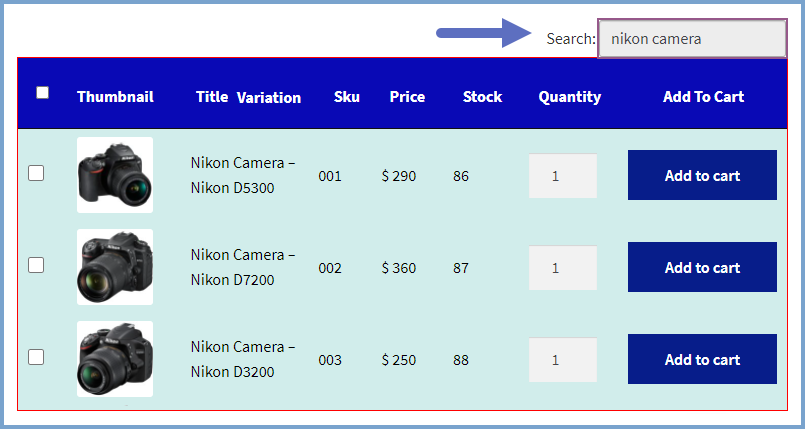This screenshot has height=429, width=805.
Task: Open the Nikon D7200 camera thumbnail
Action: tap(115, 267)
